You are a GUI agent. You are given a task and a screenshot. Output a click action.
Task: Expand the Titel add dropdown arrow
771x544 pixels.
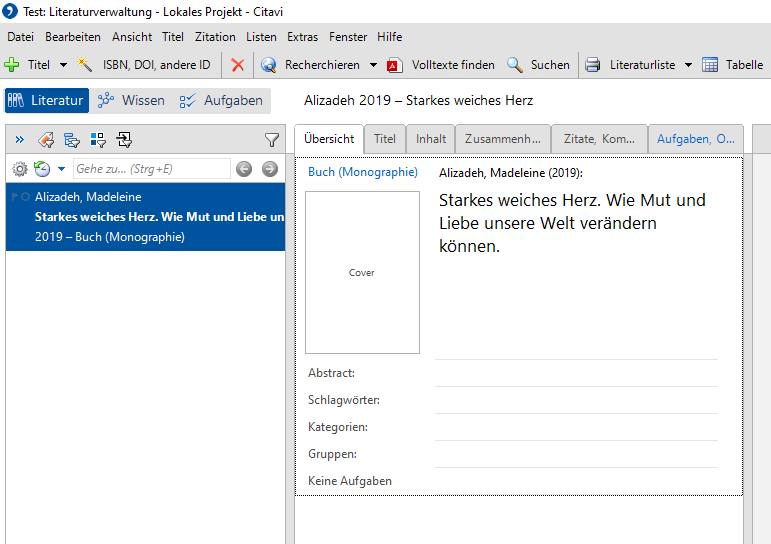(63, 65)
